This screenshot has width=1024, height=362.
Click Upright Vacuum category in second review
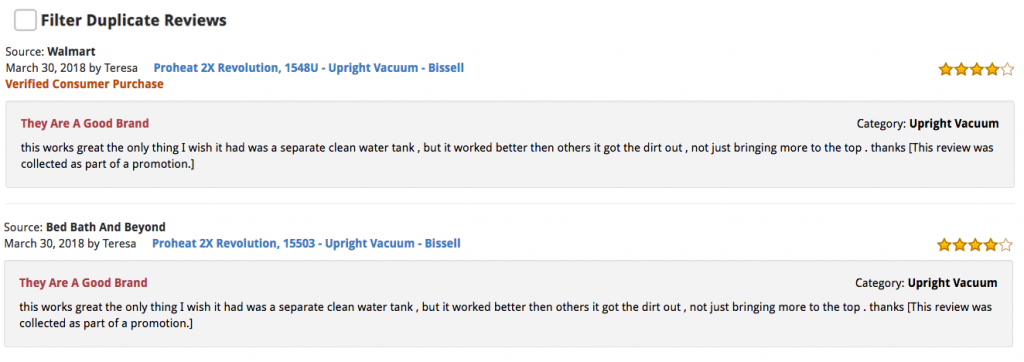coord(952,283)
